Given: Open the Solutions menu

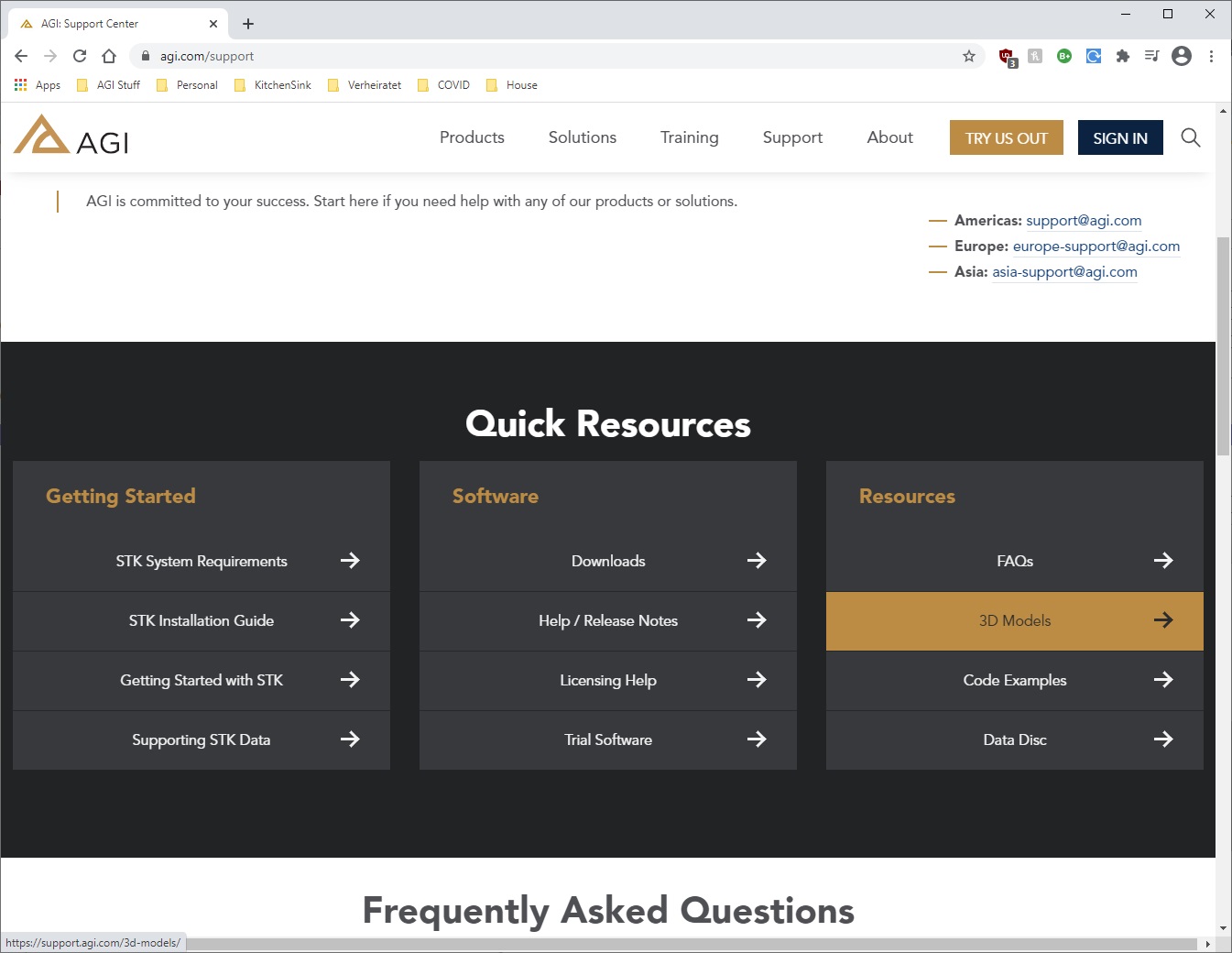Looking at the screenshot, I should [583, 137].
